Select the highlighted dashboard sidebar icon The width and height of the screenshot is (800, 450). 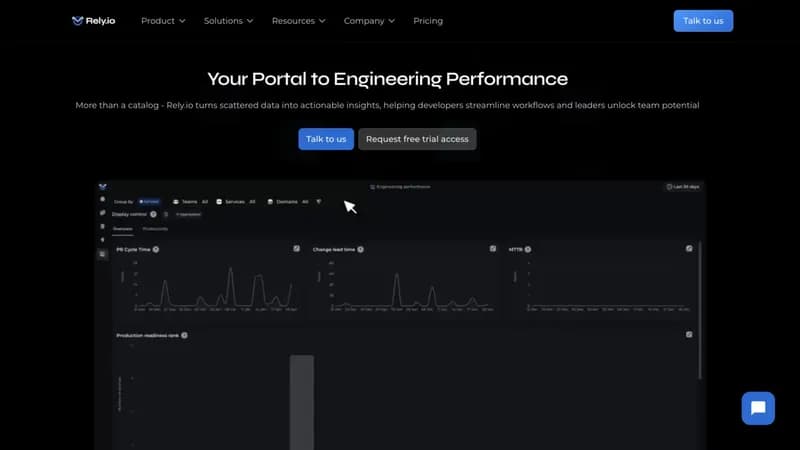click(103, 254)
